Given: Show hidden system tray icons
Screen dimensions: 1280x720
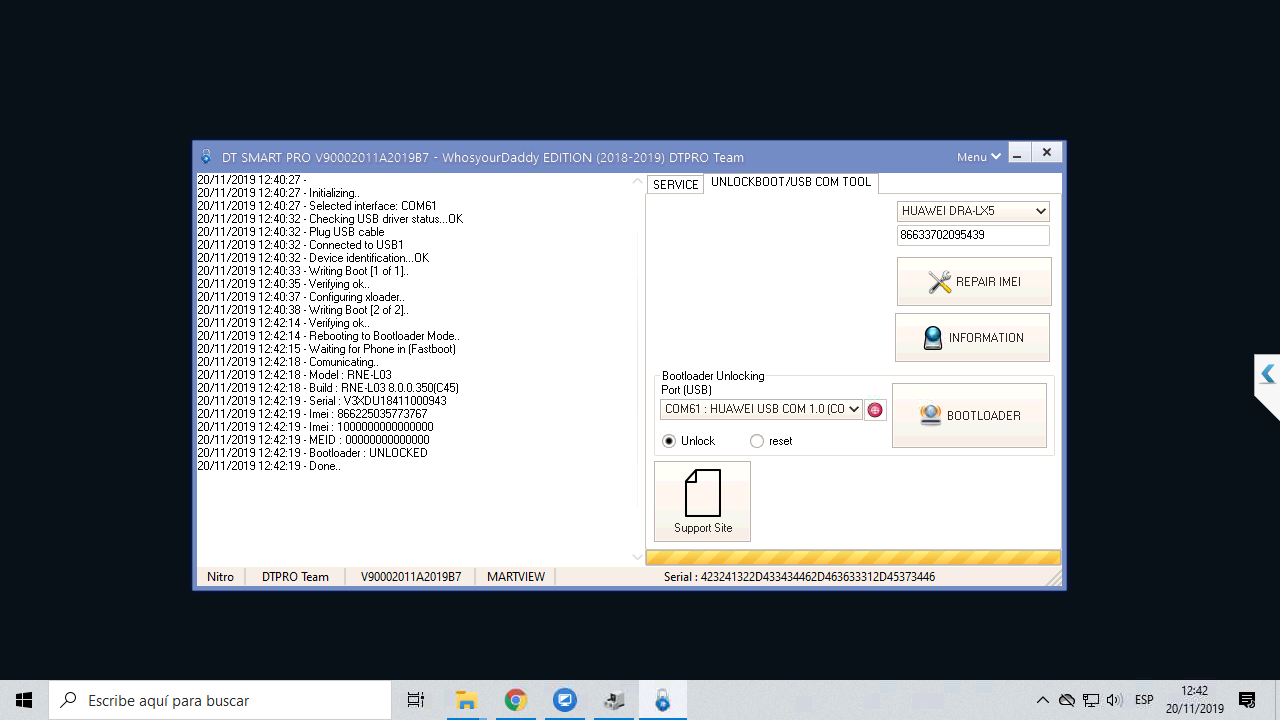Looking at the screenshot, I should coord(1043,700).
